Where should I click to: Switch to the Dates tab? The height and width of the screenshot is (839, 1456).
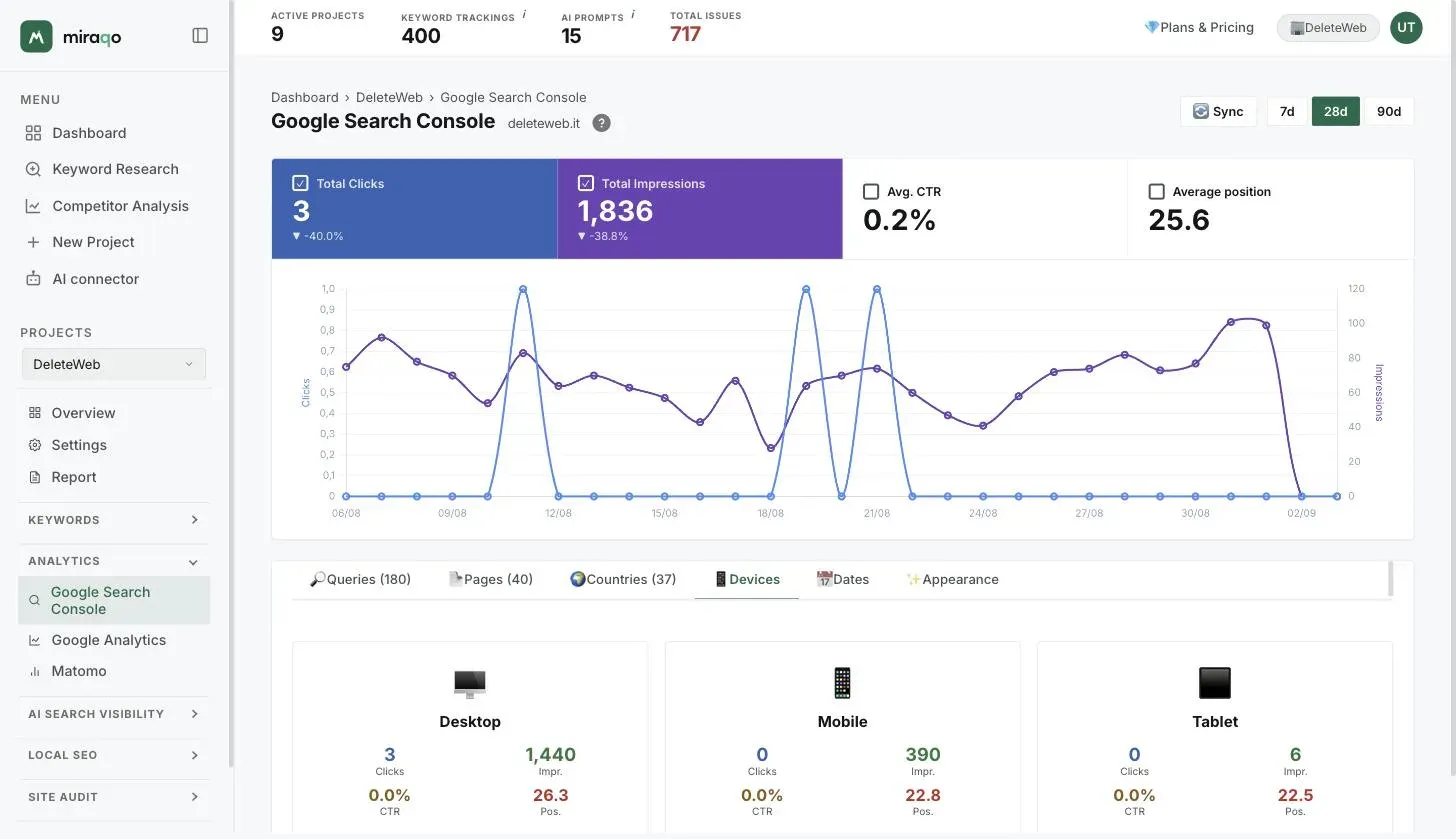(x=842, y=579)
